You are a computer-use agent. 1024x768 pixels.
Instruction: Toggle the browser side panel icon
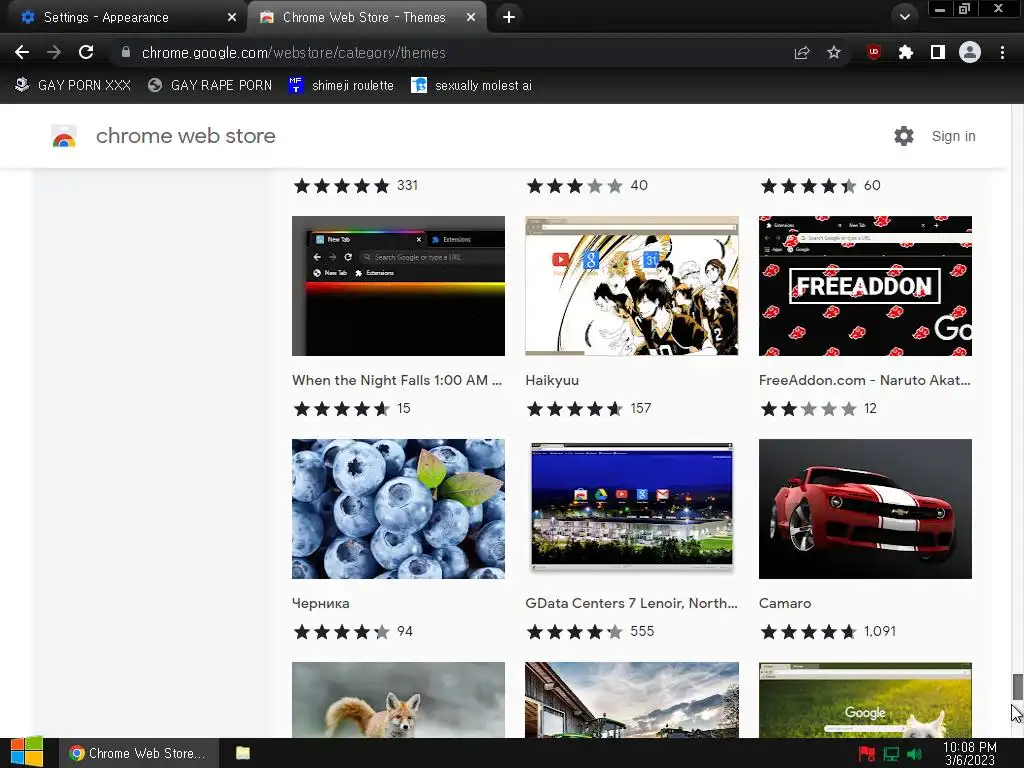tap(938, 52)
